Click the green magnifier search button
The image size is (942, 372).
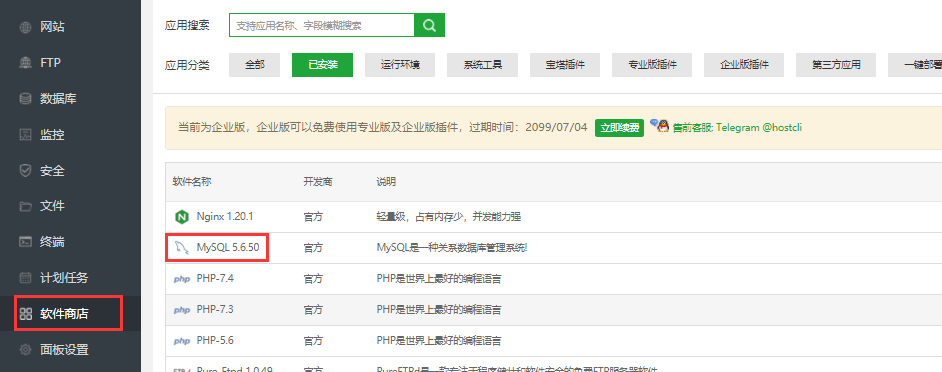pos(430,25)
